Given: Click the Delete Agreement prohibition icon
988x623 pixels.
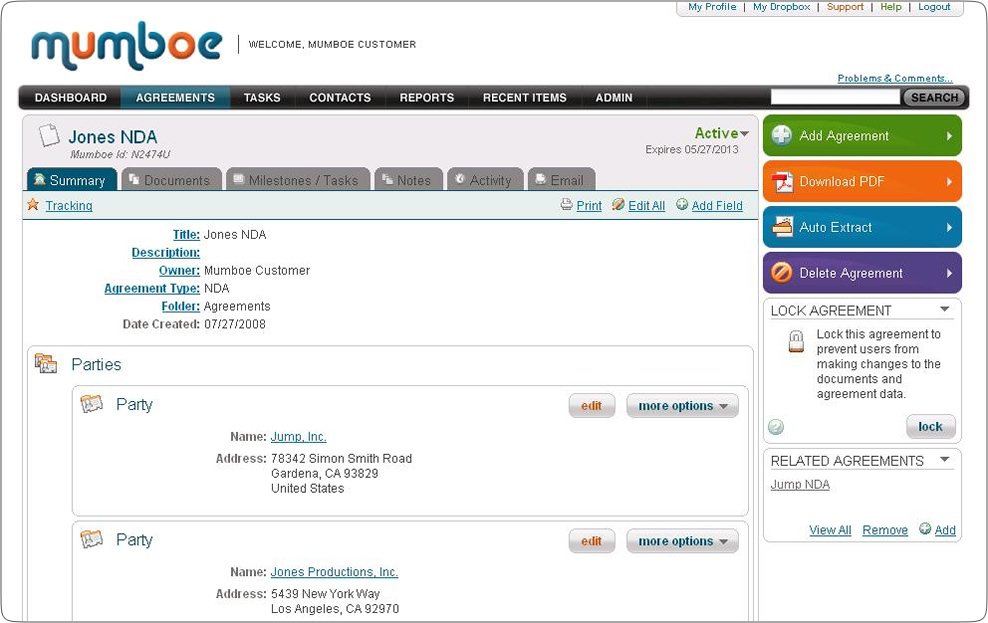Looking at the screenshot, I should tap(782, 273).
